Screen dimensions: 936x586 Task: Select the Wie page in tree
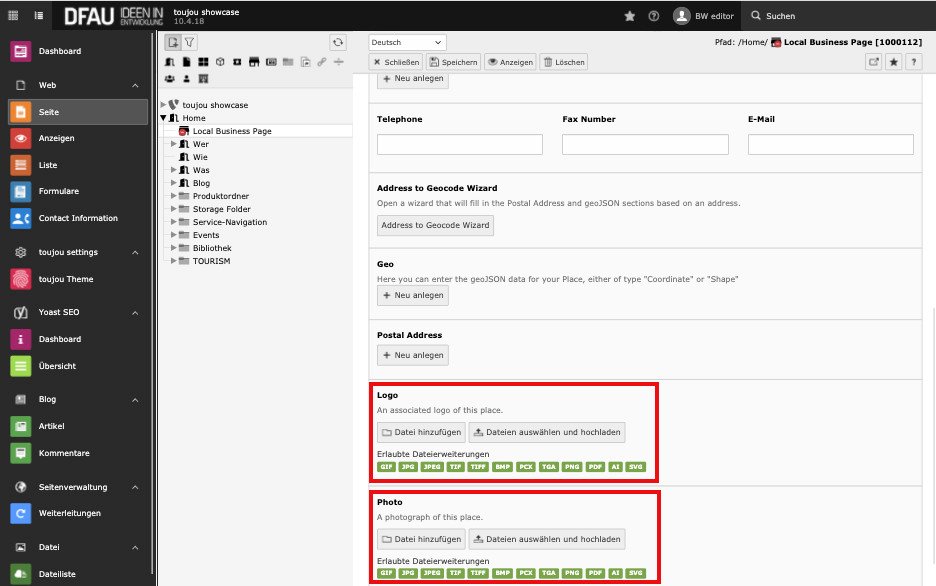point(200,158)
